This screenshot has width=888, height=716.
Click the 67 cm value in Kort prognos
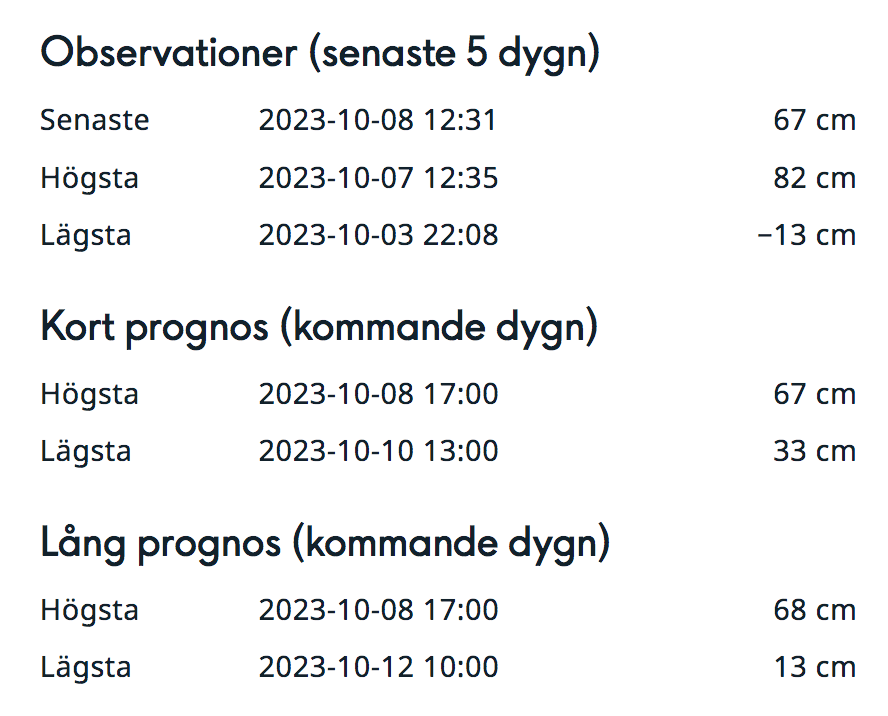tap(814, 394)
